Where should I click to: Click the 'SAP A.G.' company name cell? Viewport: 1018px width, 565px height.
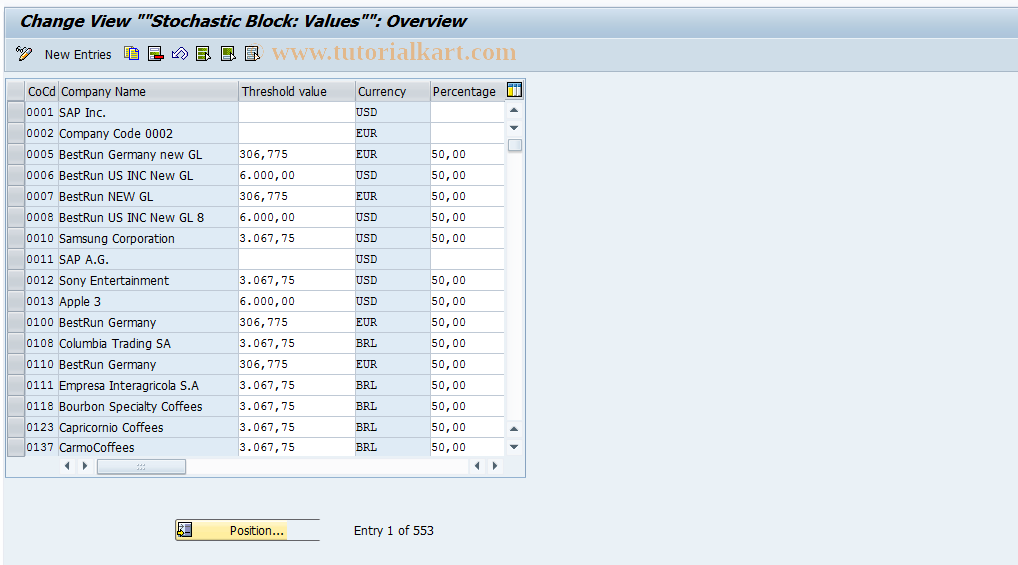[148, 259]
